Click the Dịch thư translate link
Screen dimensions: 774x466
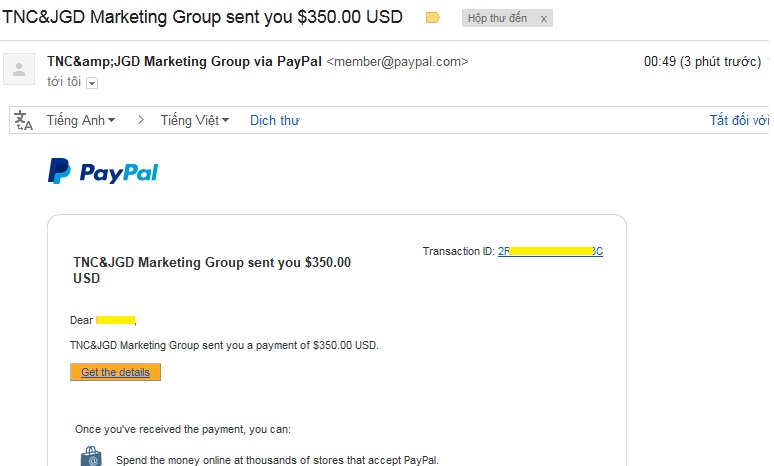[x=275, y=120]
